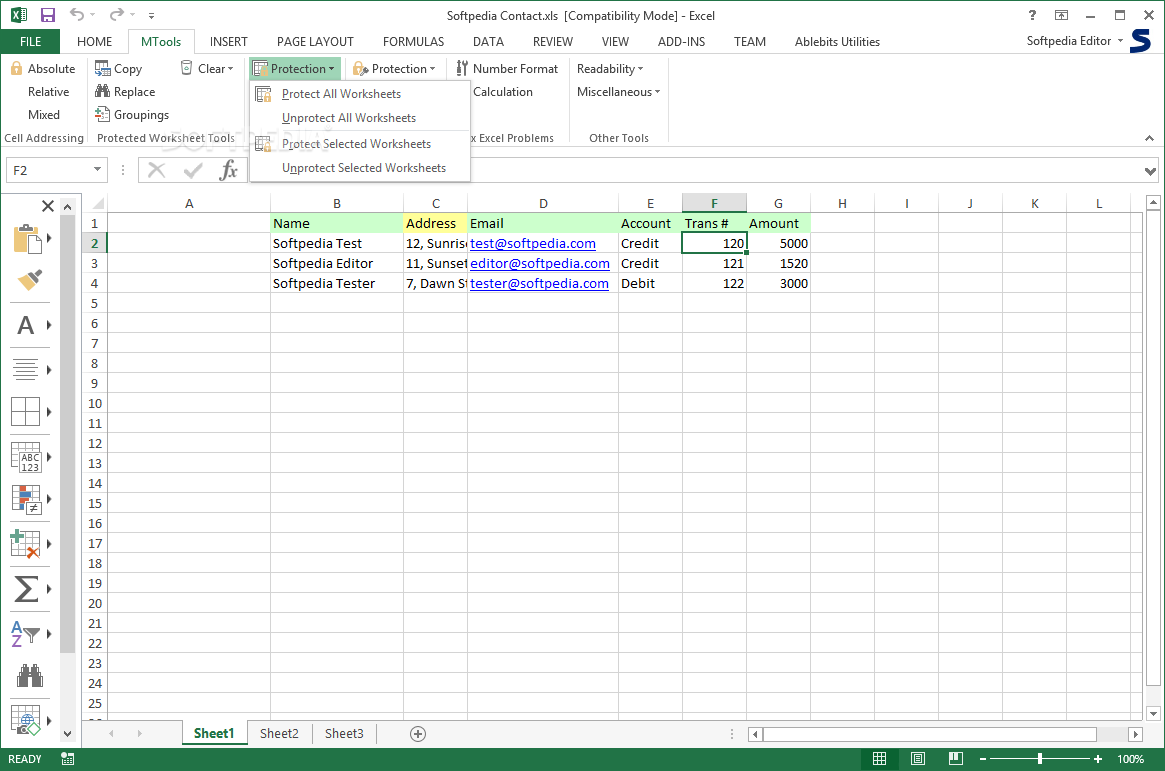The height and width of the screenshot is (771, 1165).
Task: Click the Replace binoculars button
Action: tap(125, 91)
